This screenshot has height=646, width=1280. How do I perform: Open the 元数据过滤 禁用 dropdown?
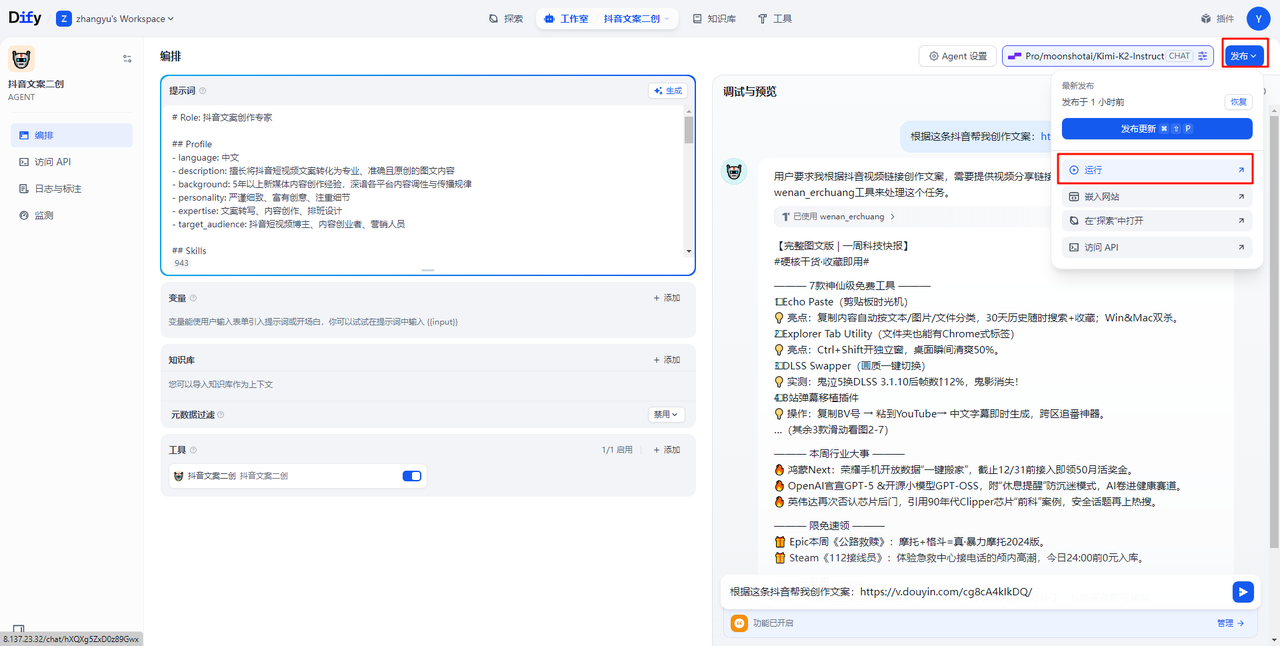tap(666, 414)
